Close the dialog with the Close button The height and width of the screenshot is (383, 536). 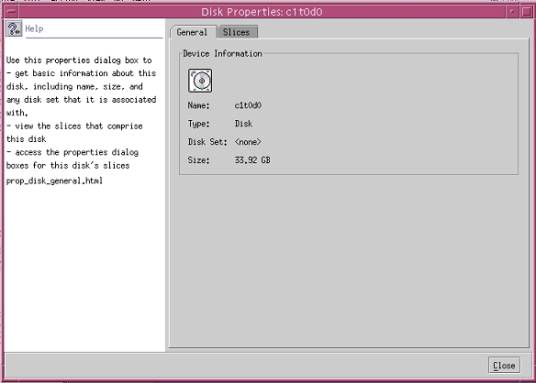click(x=504, y=366)
